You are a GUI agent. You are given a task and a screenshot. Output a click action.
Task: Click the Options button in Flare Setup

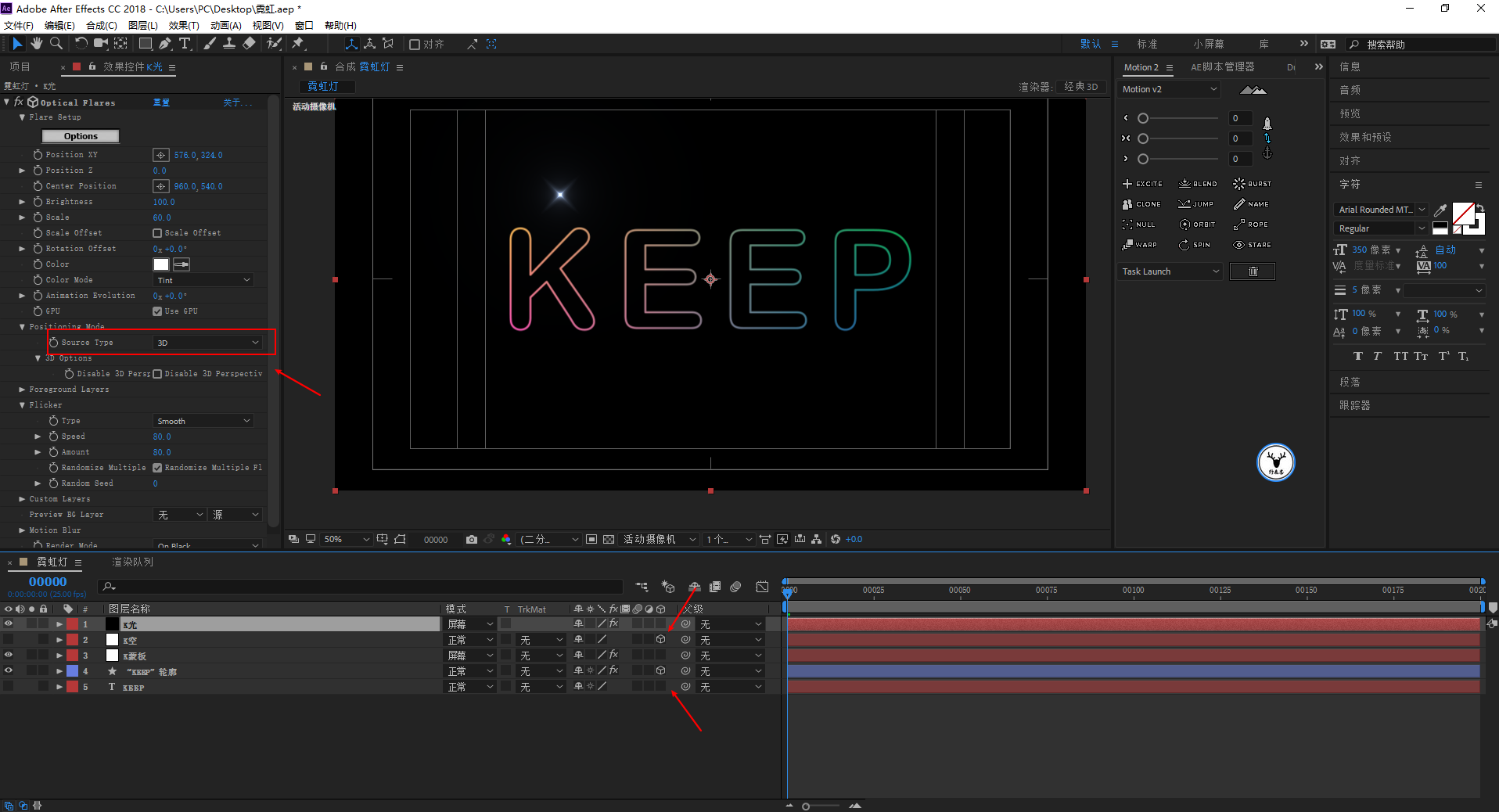pyautogui.click(x=81, y=136)
